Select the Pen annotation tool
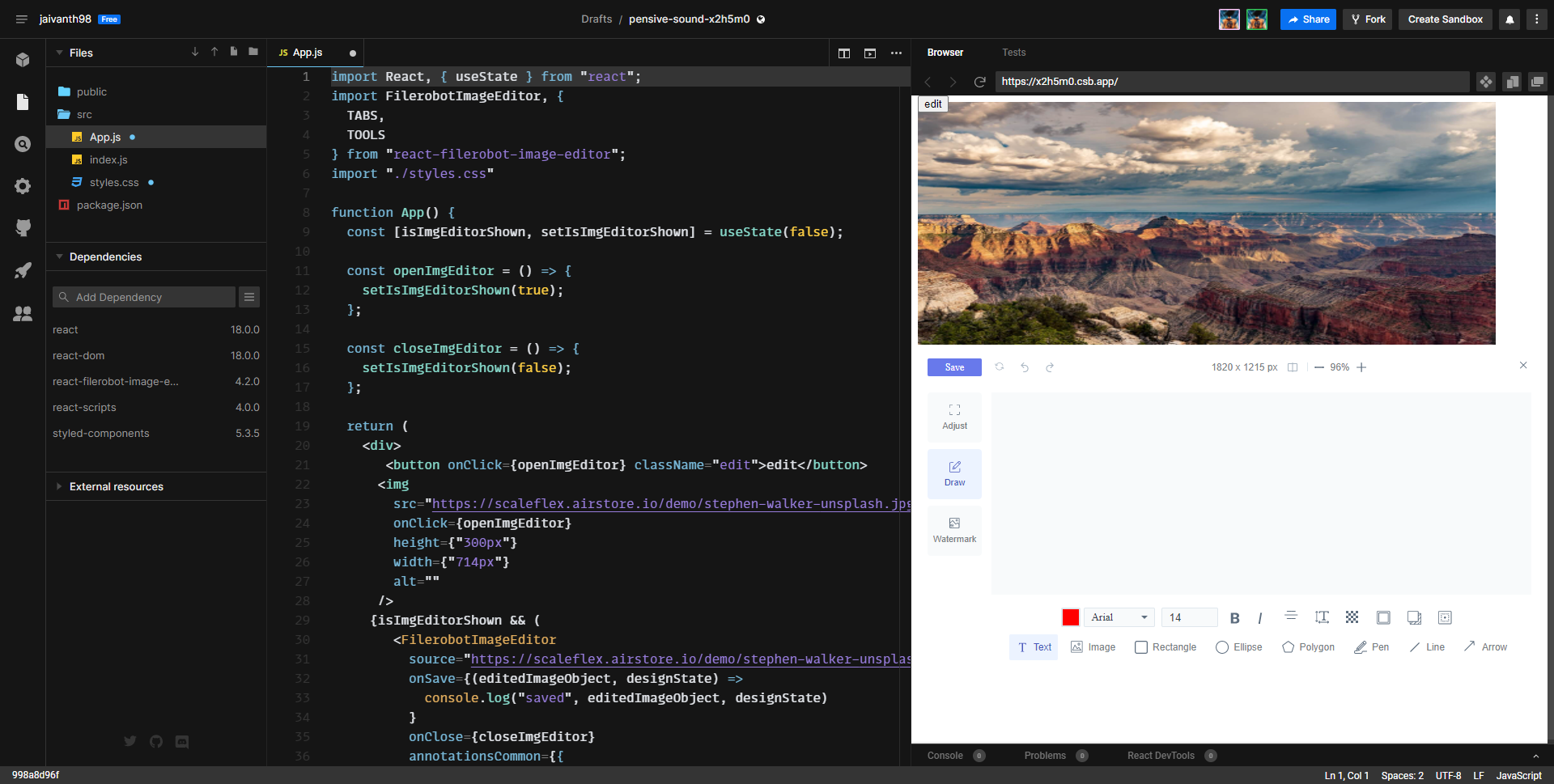The height and width of the screenshot is (784, 1554). pyautogui.click(x=1371, y=647)
